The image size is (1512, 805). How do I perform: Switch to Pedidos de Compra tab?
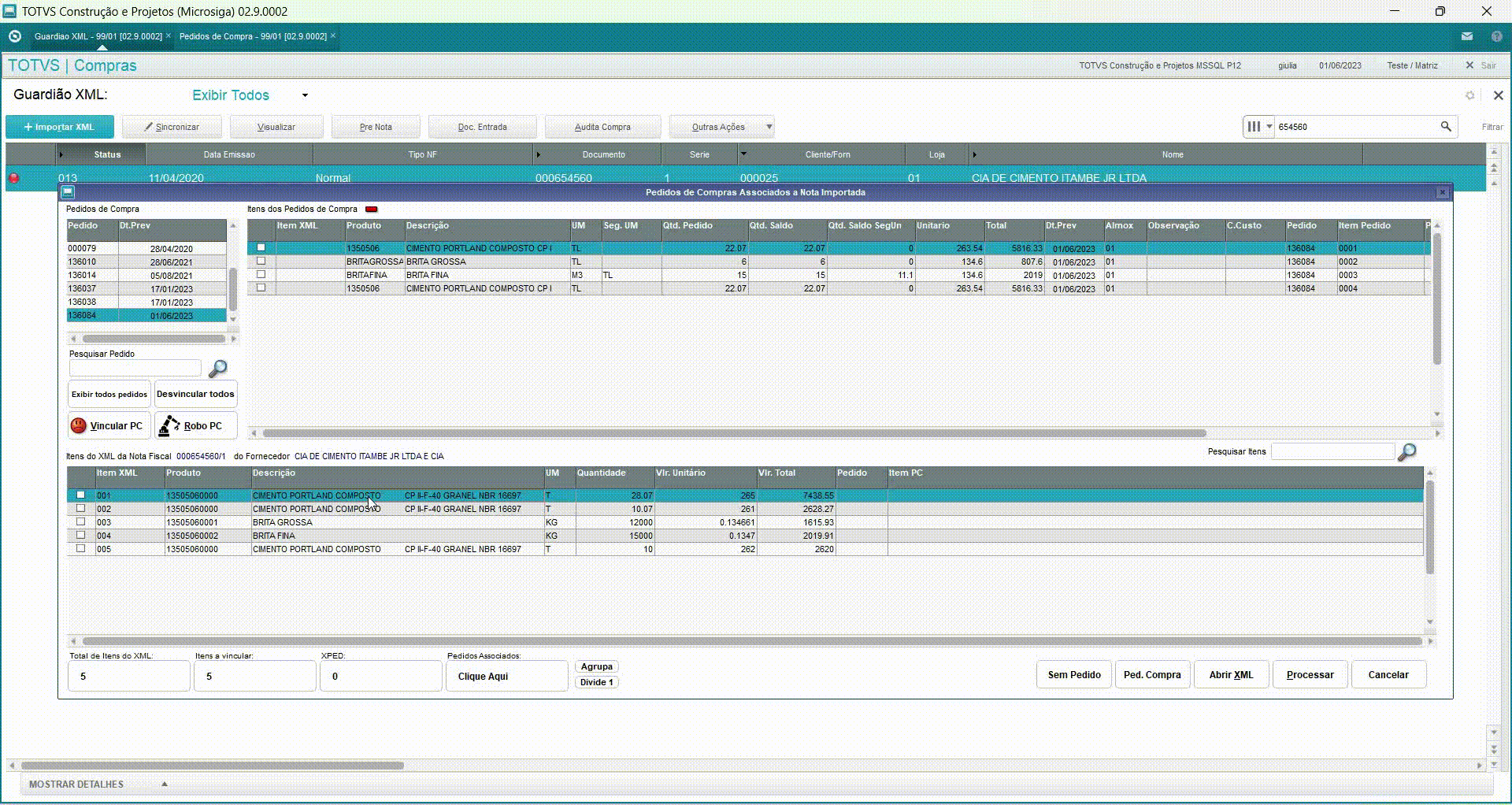(x=252, y=36)
